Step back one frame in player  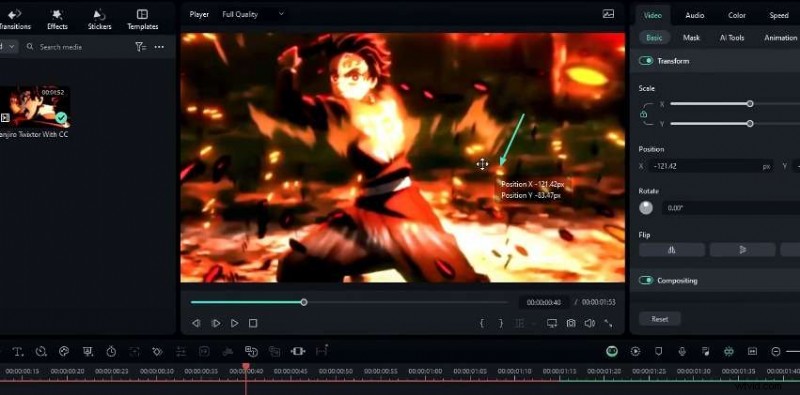point(196,323)
